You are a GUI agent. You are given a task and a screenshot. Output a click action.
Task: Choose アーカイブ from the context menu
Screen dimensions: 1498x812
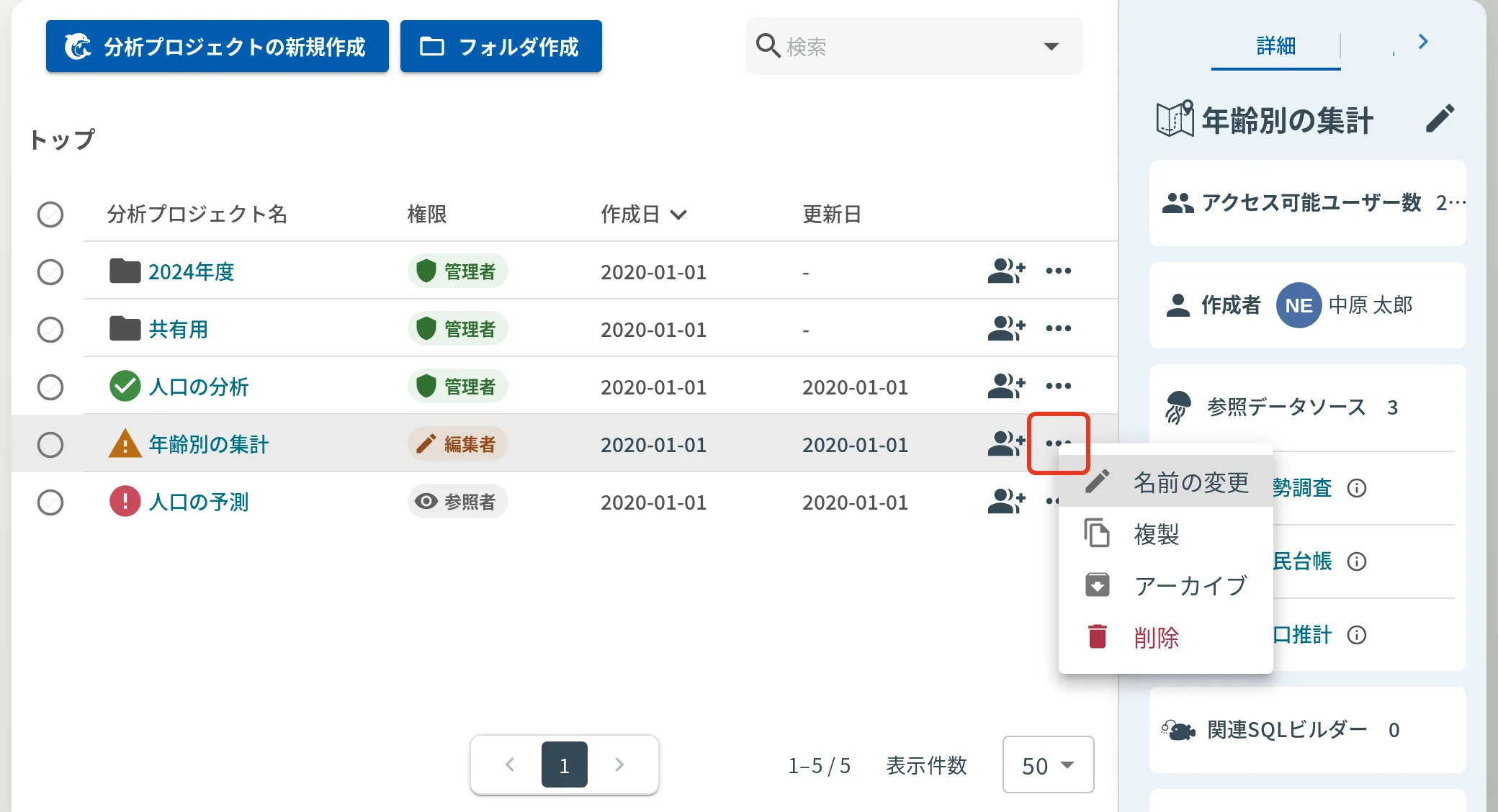(1166, 585)
